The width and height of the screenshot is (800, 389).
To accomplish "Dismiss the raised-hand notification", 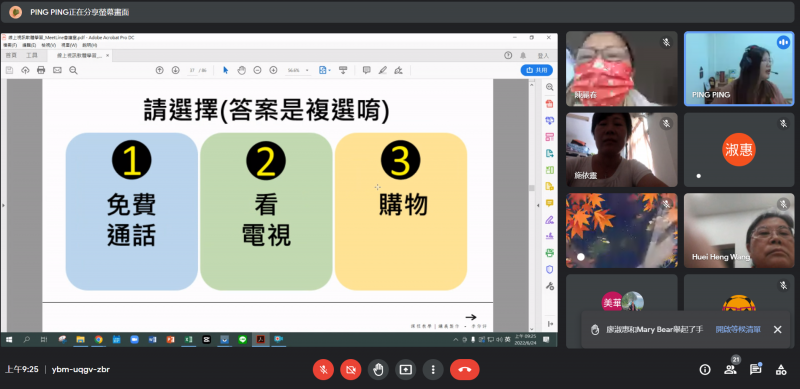I will tap(777, 330).
